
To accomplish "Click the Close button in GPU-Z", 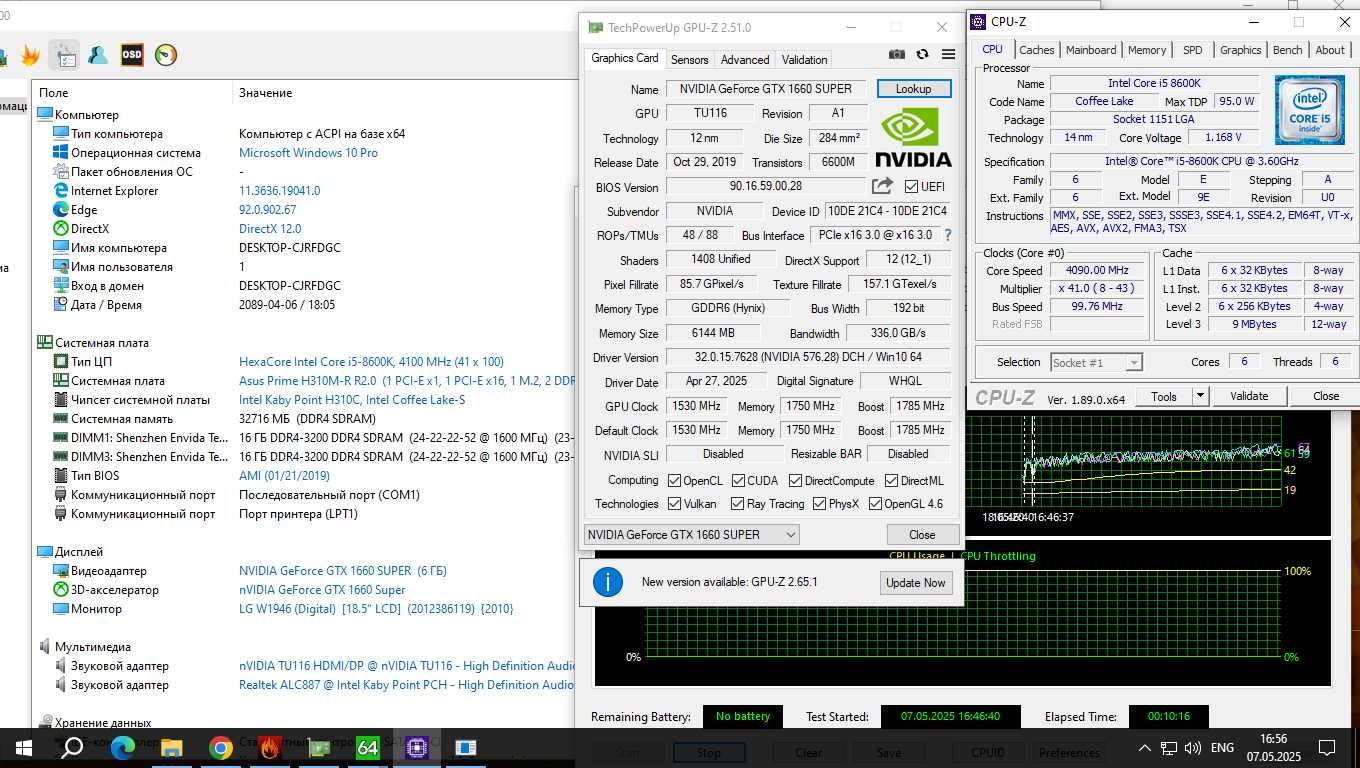I will (x=922, y=535).
